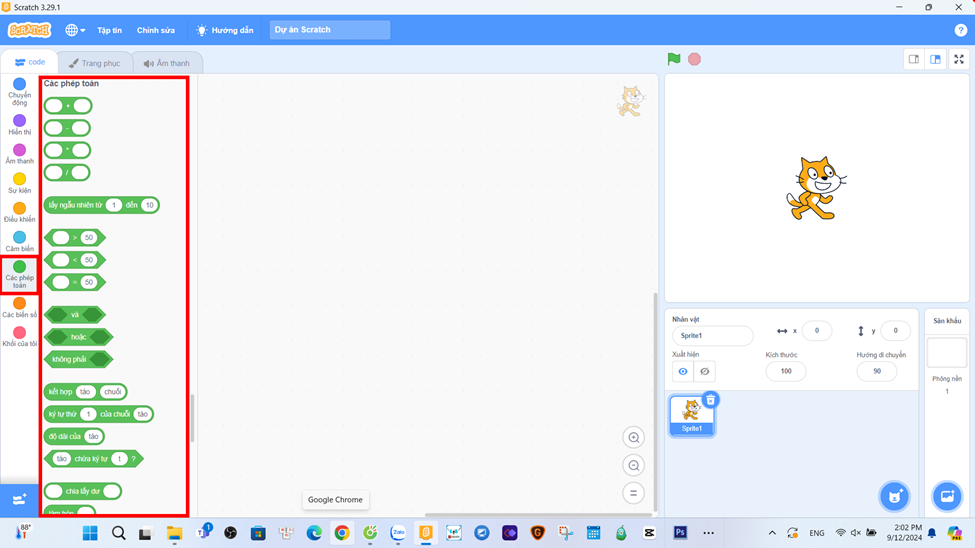Open Hướng dẫn tutorials
Screen dimensions: 975x548
coord(224,30)
